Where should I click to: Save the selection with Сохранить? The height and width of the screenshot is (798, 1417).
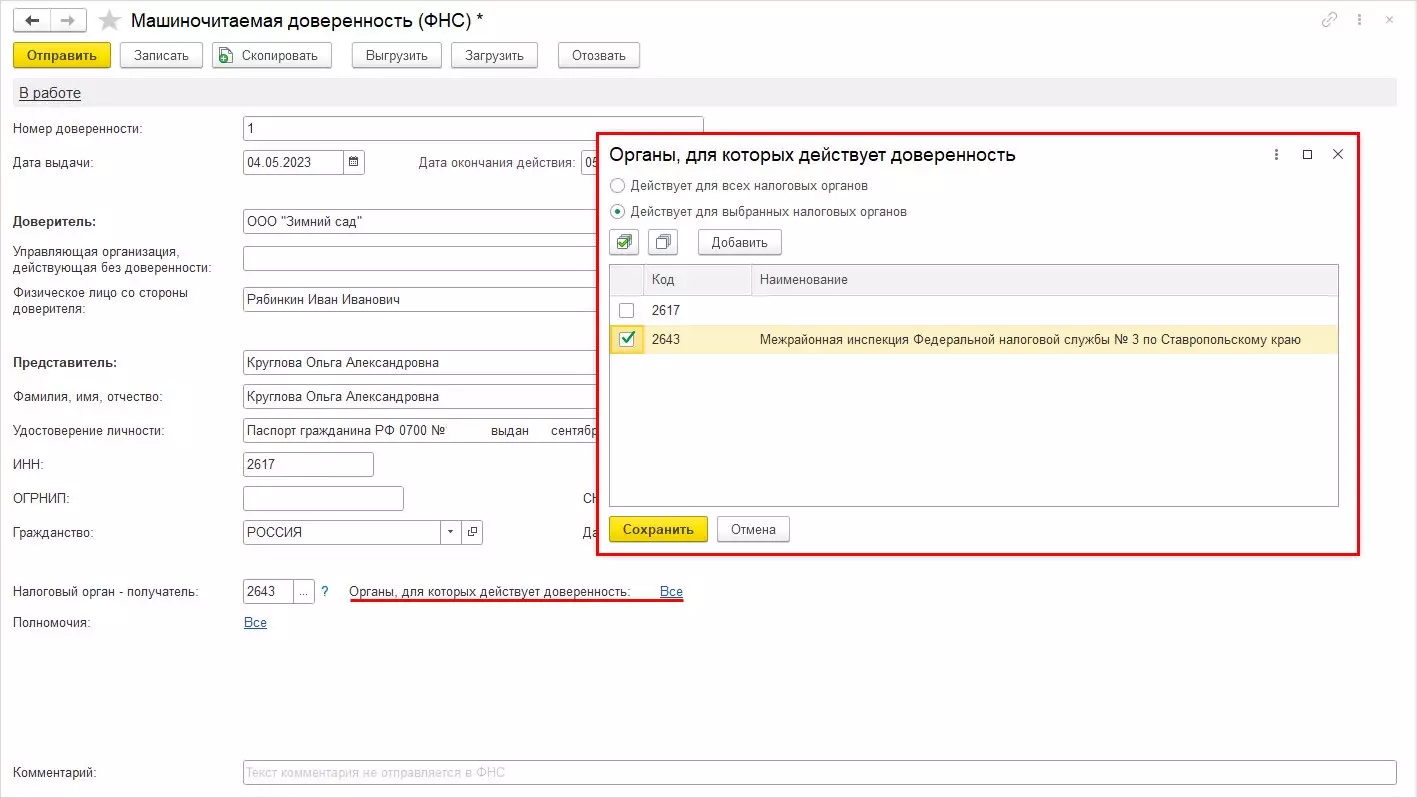pyautogui.click(x=658, y=529)
